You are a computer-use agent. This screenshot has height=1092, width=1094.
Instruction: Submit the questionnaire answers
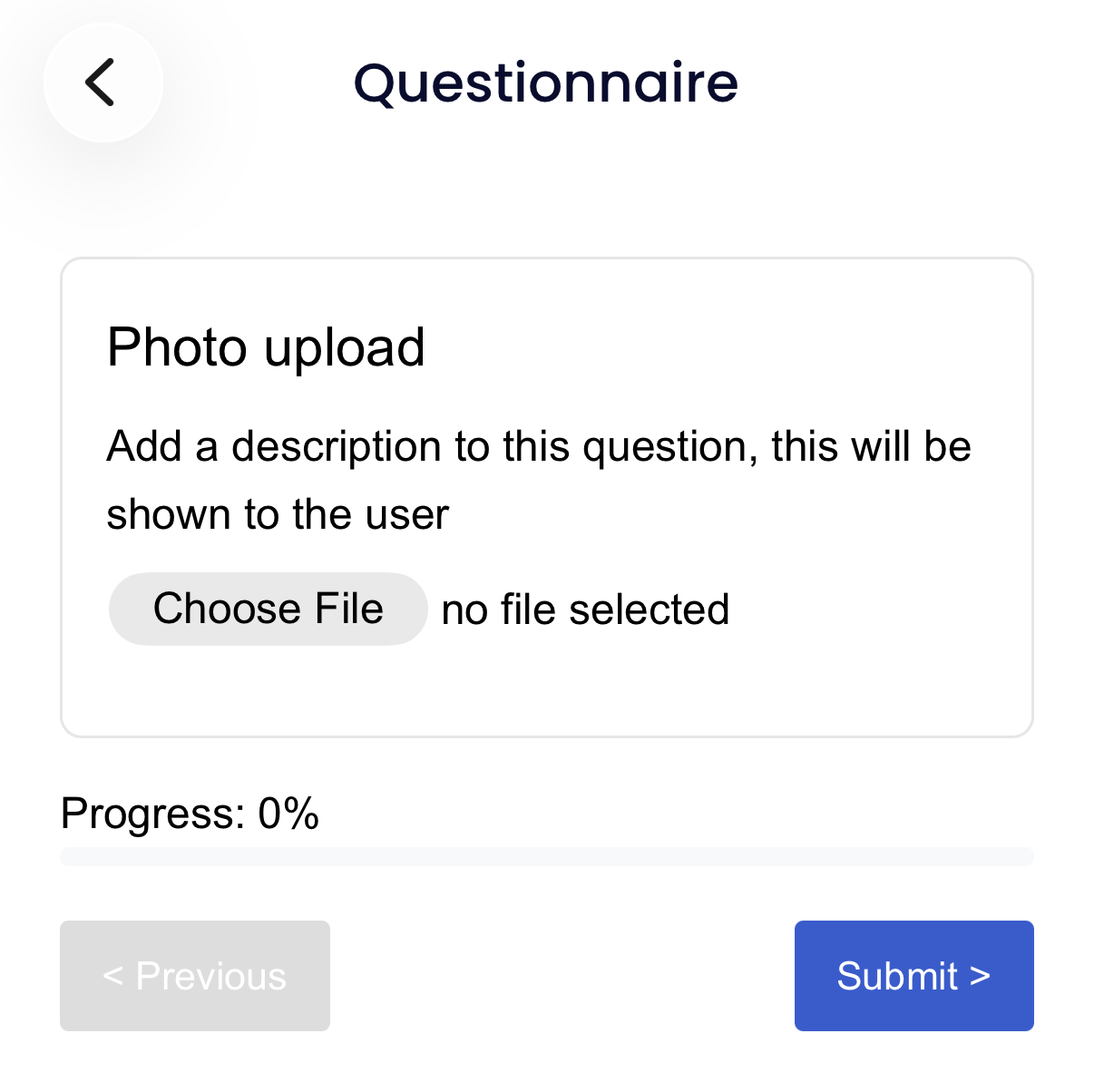913,976
